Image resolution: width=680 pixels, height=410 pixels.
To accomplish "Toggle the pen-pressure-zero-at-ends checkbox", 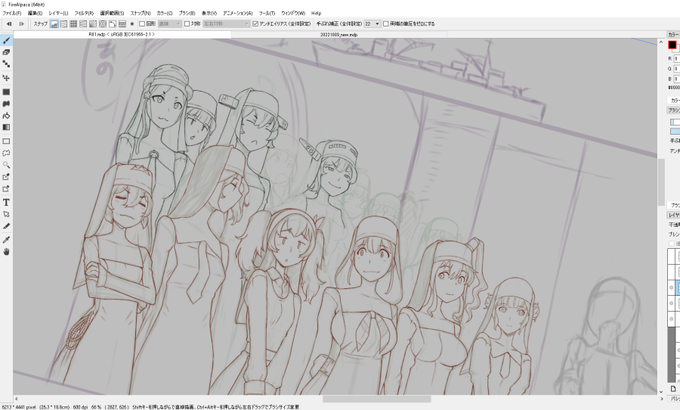I will click(x=386, y=24).
